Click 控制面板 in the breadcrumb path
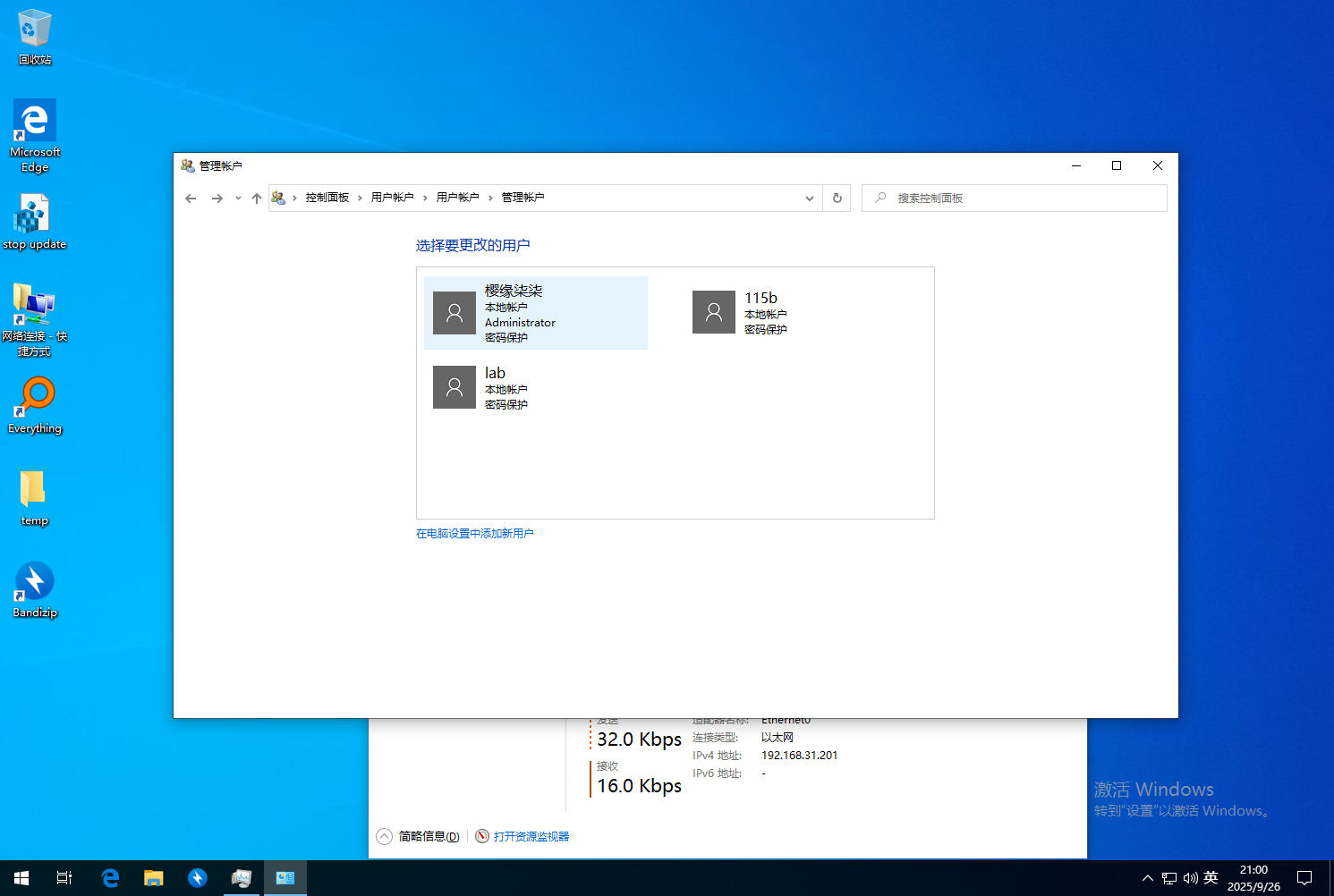 [327, 198]
